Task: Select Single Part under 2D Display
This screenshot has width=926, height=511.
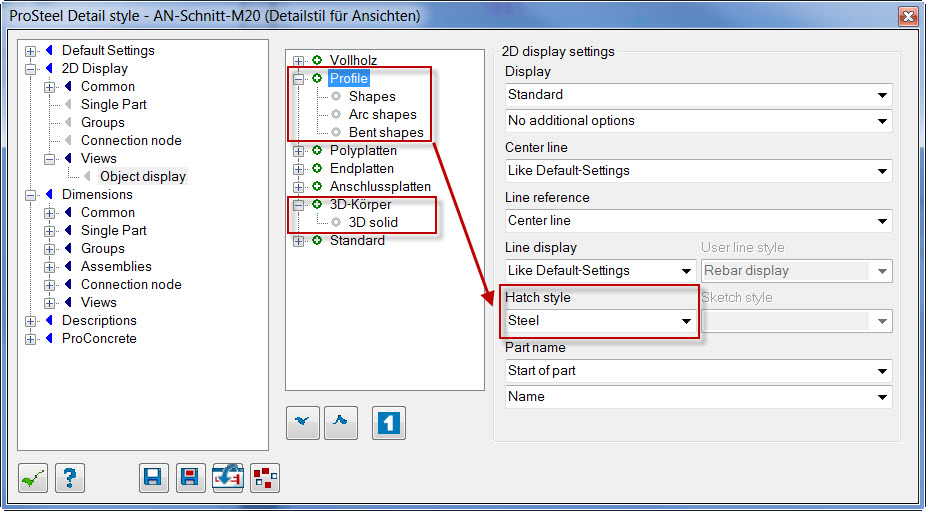Action: [x=114, y=105]
